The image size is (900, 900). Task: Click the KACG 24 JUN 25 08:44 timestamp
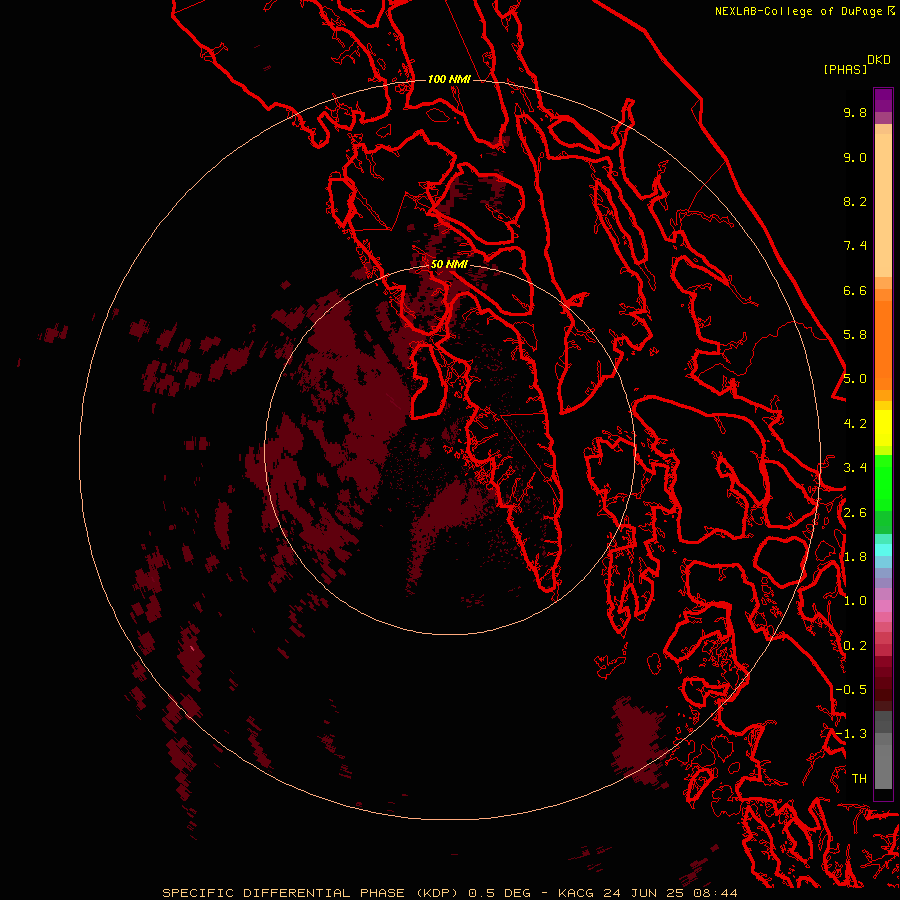pyautogui.click(x=647, y=893)
